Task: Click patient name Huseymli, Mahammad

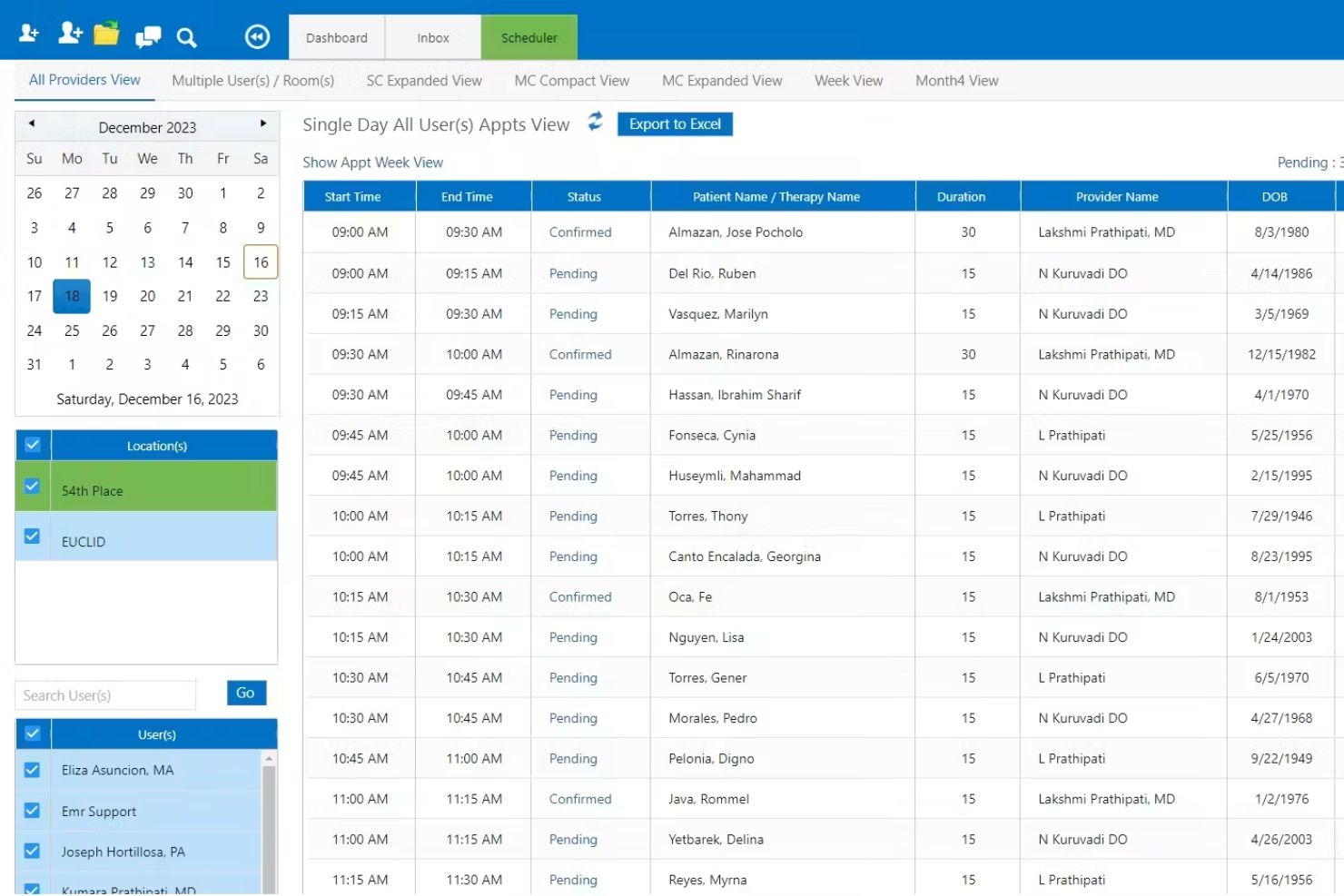Action: click(735, 476)
